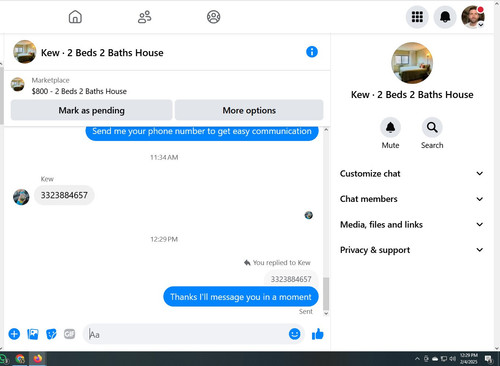Viewport: 500px width, 366px height.
Task: Expand the Privacy & support section
Action: click(411, 250)
